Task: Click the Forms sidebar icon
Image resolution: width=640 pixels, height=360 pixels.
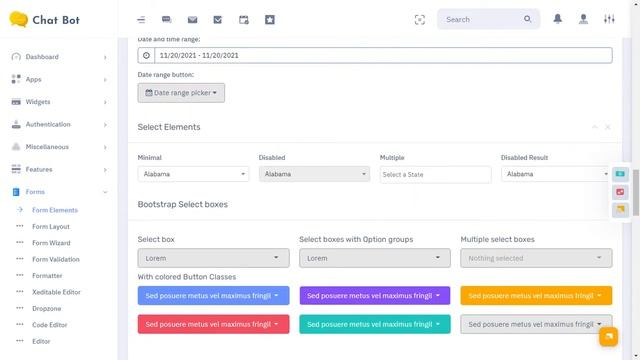Action: pyautogui.click(x=16, y=192)
